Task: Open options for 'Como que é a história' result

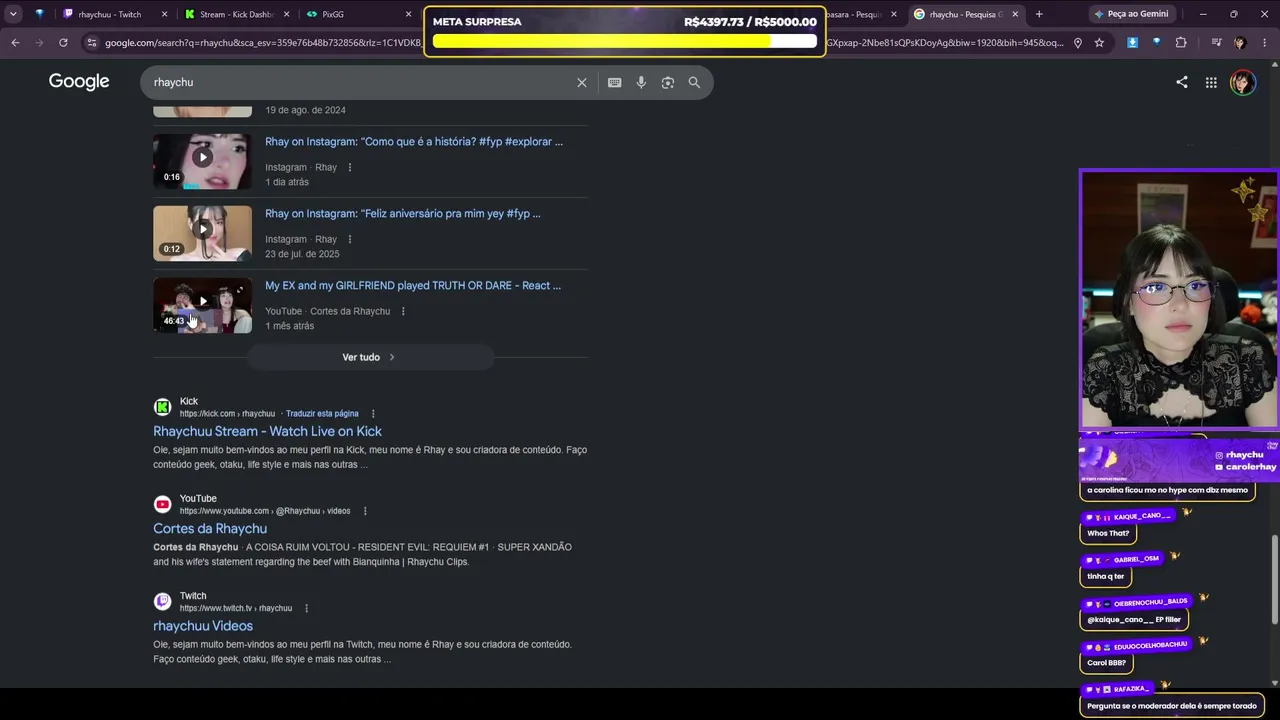Action: click(349, 168)
